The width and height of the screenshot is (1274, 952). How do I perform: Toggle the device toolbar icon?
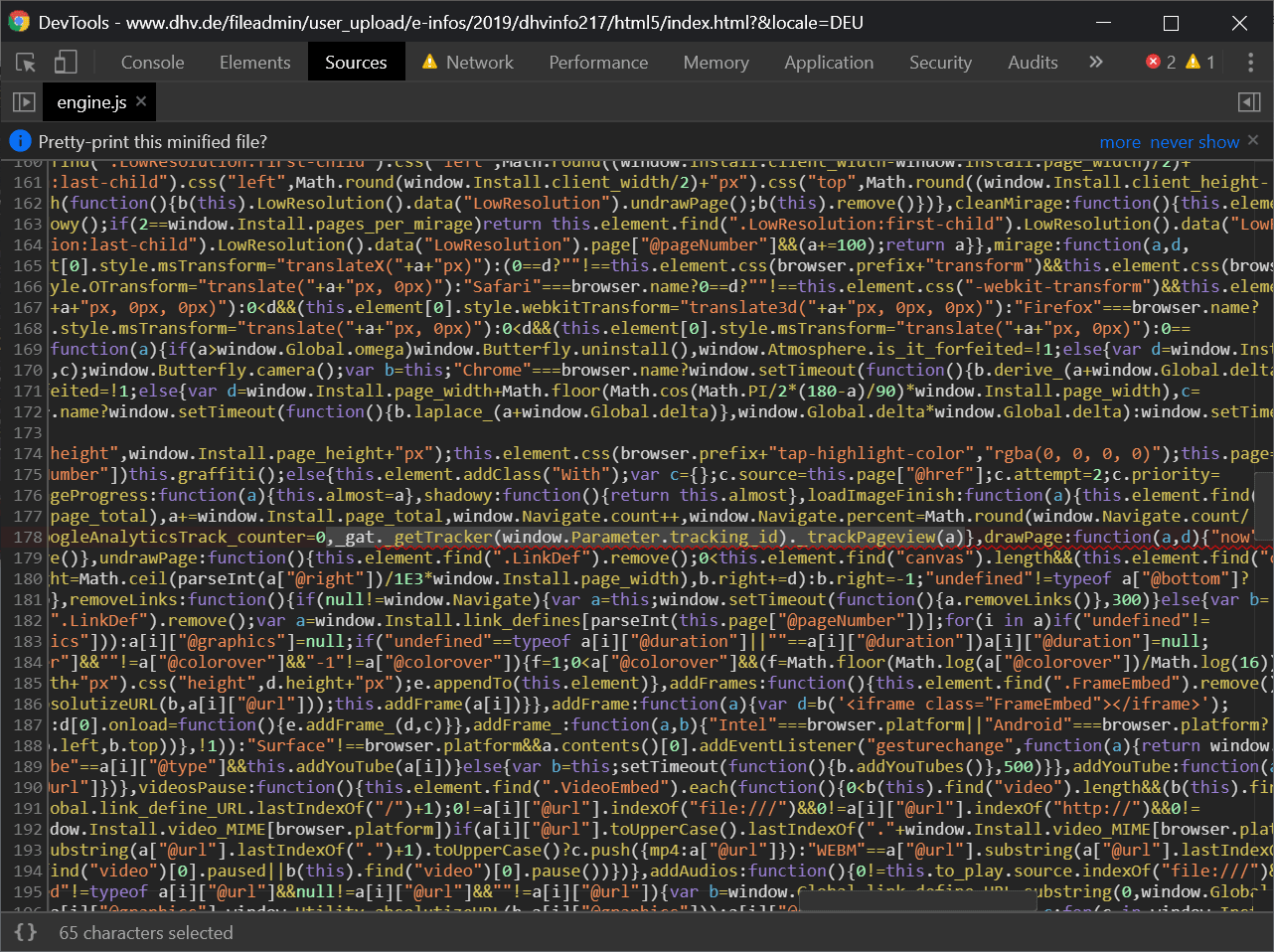(66, 63)
